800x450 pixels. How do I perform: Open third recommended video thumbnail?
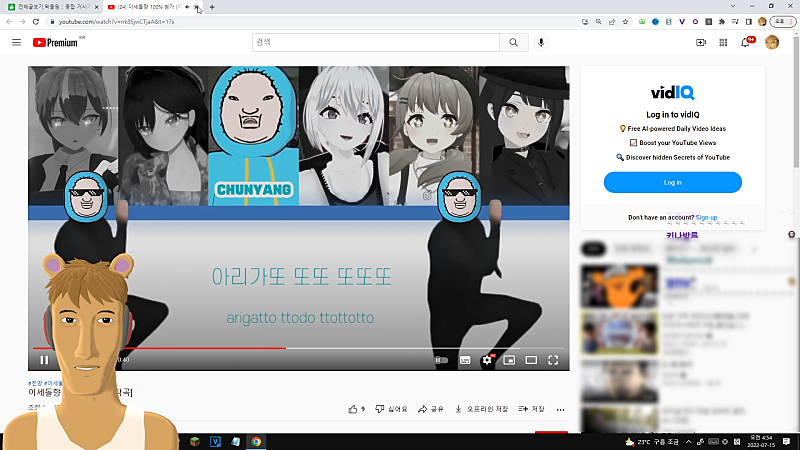pos(619,381)
